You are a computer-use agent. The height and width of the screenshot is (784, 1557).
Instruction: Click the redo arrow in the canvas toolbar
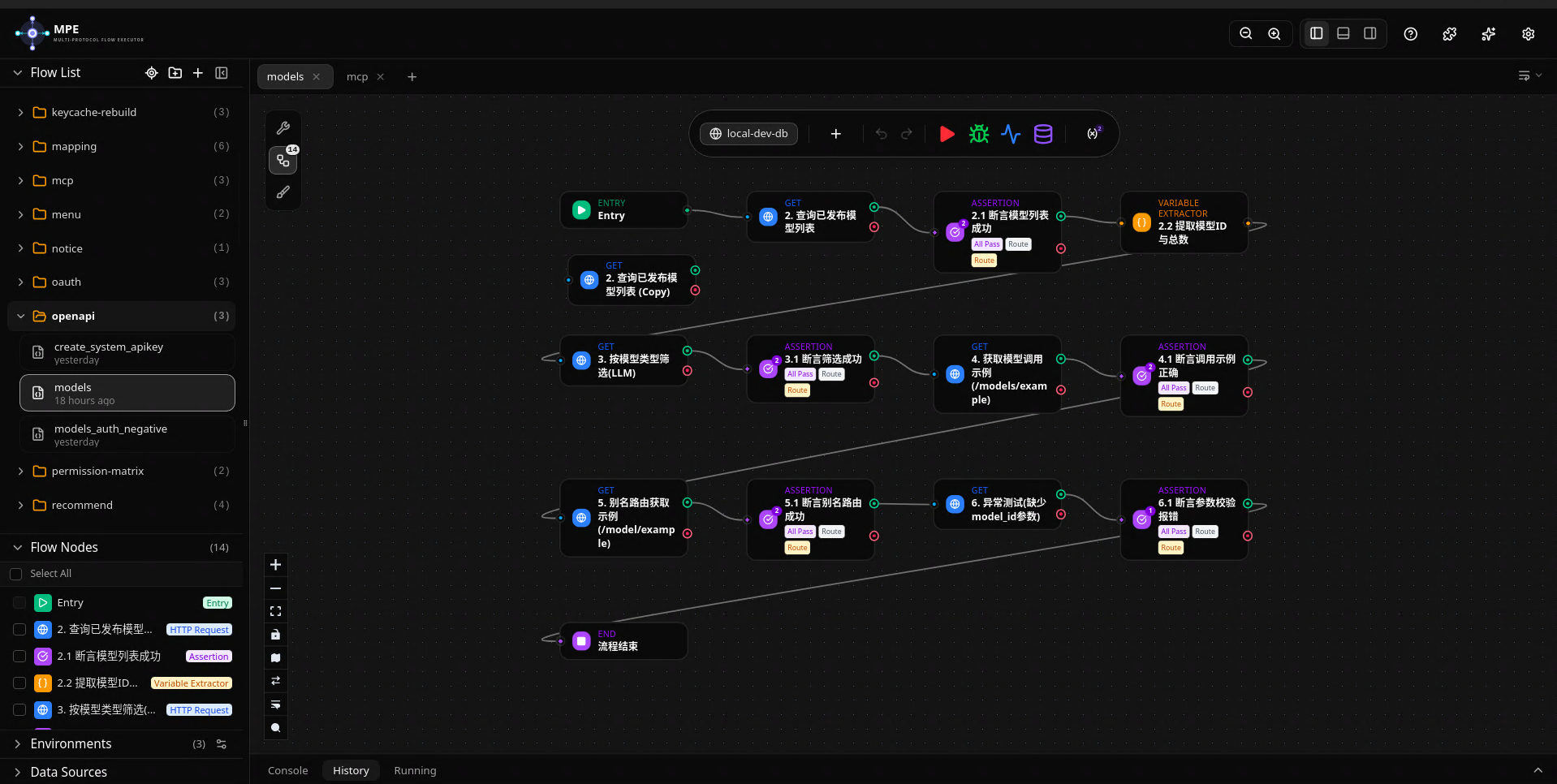pos(907,134)
